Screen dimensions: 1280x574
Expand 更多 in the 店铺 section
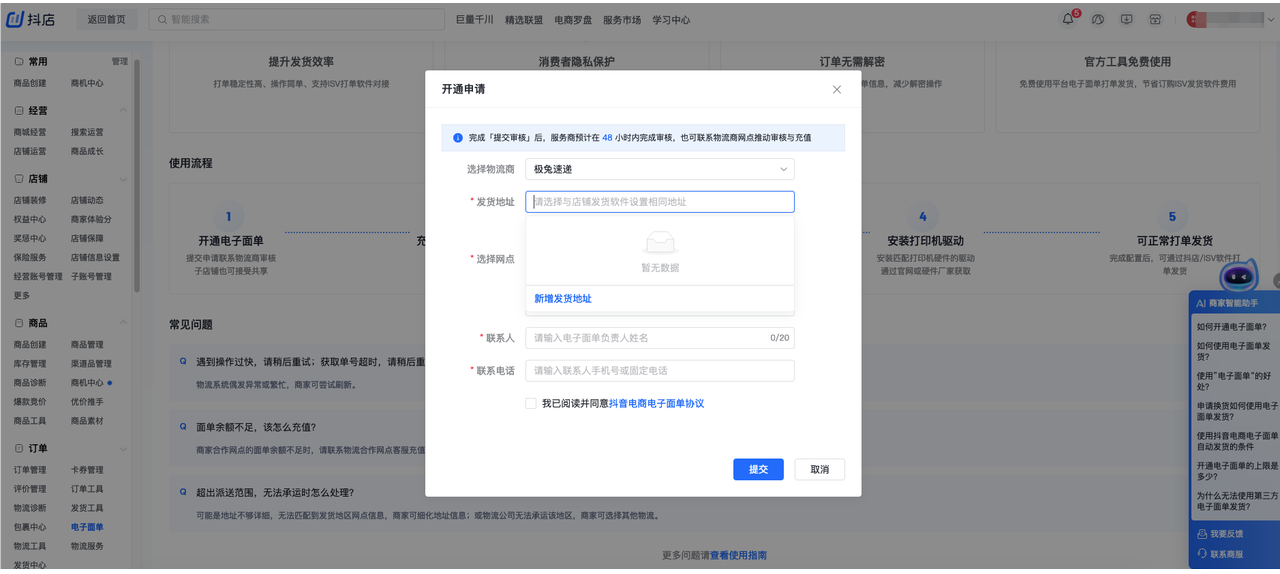(22, 295)
